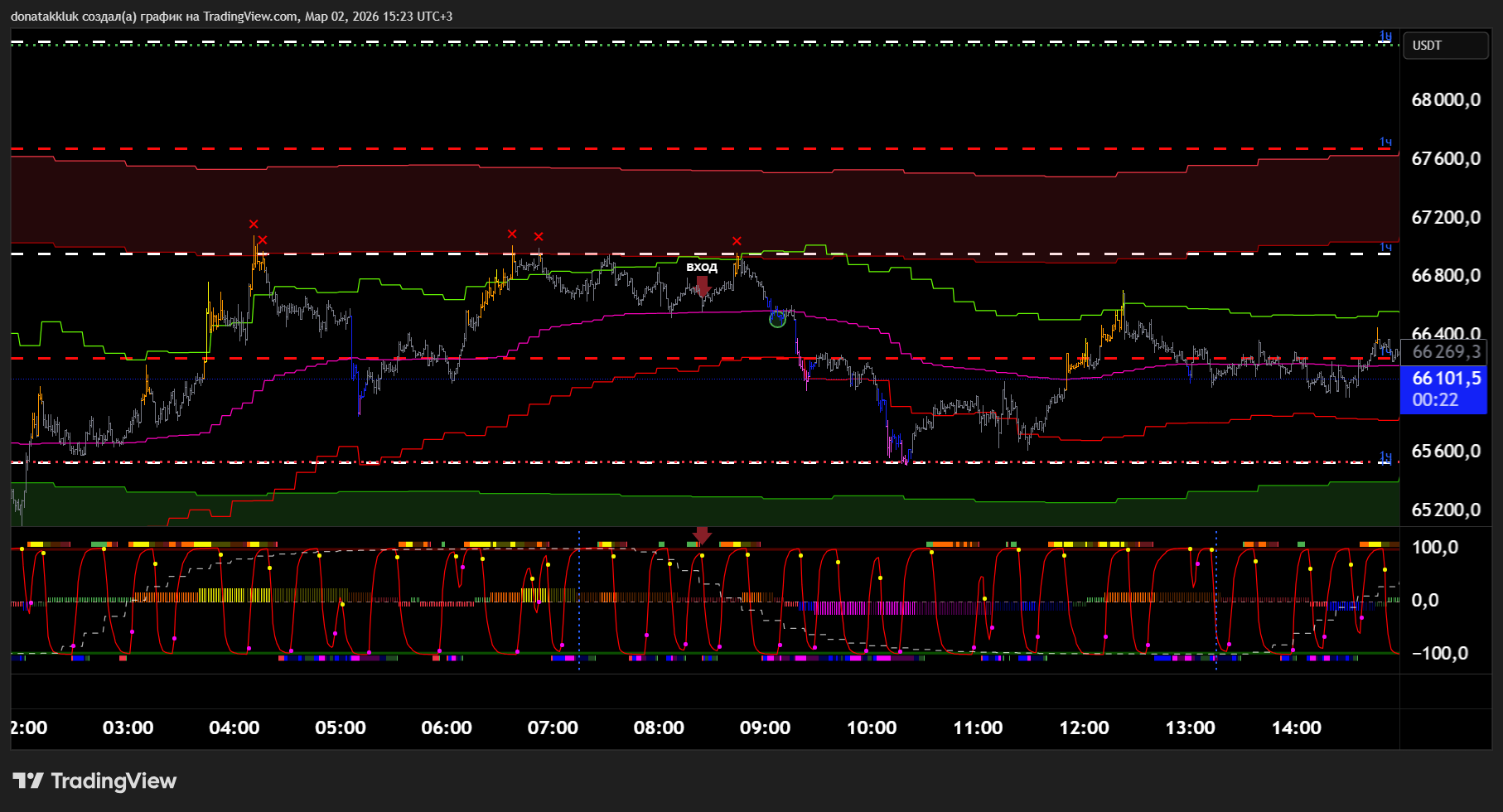Click the 100,0 value on the oscillator scale
This screenshot has width=1503, height=812.
click(x=1435, y=547)
